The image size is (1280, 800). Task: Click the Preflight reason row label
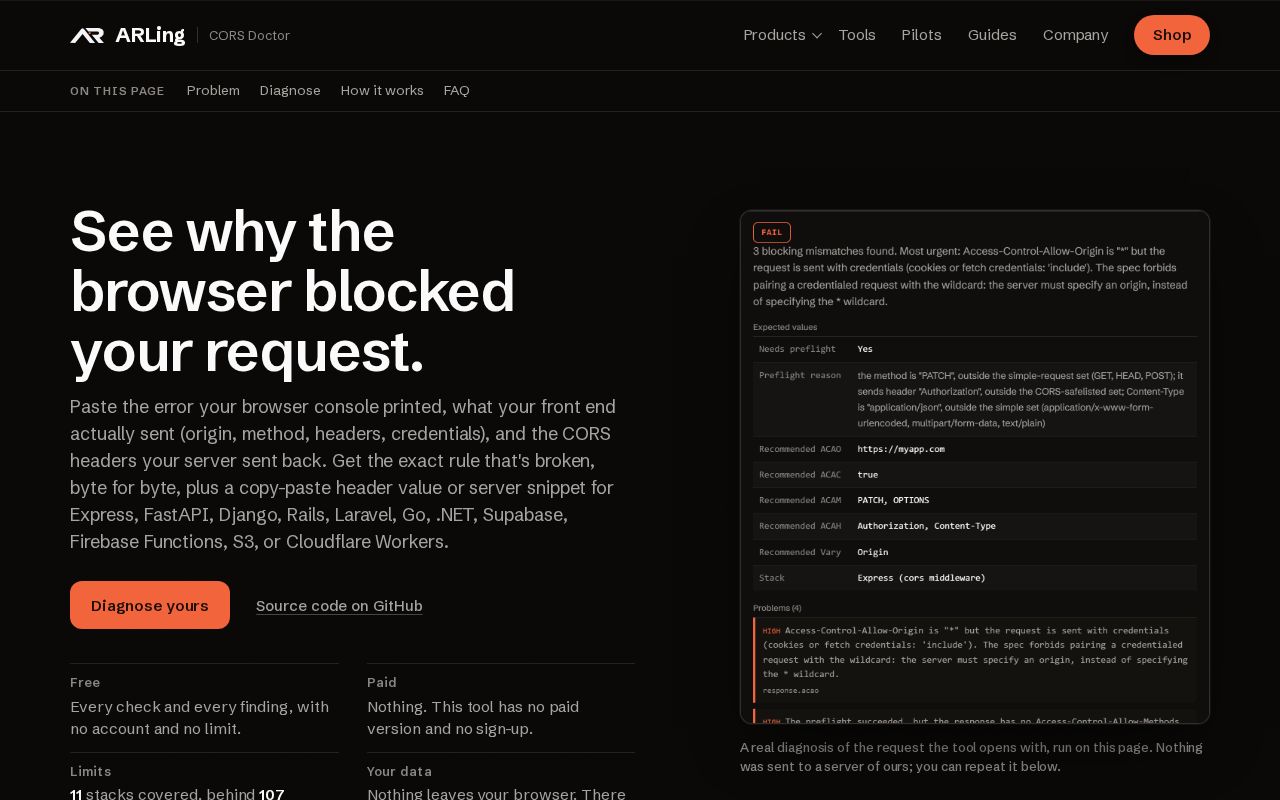[800, 375]
